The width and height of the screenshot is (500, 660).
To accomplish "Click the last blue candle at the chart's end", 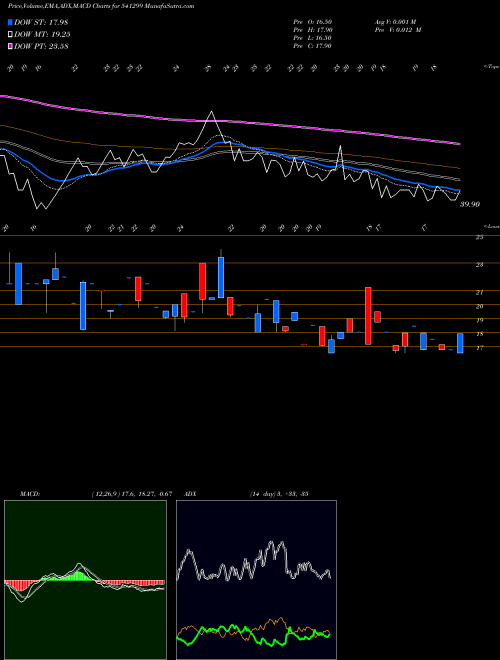I will point(460,343).
